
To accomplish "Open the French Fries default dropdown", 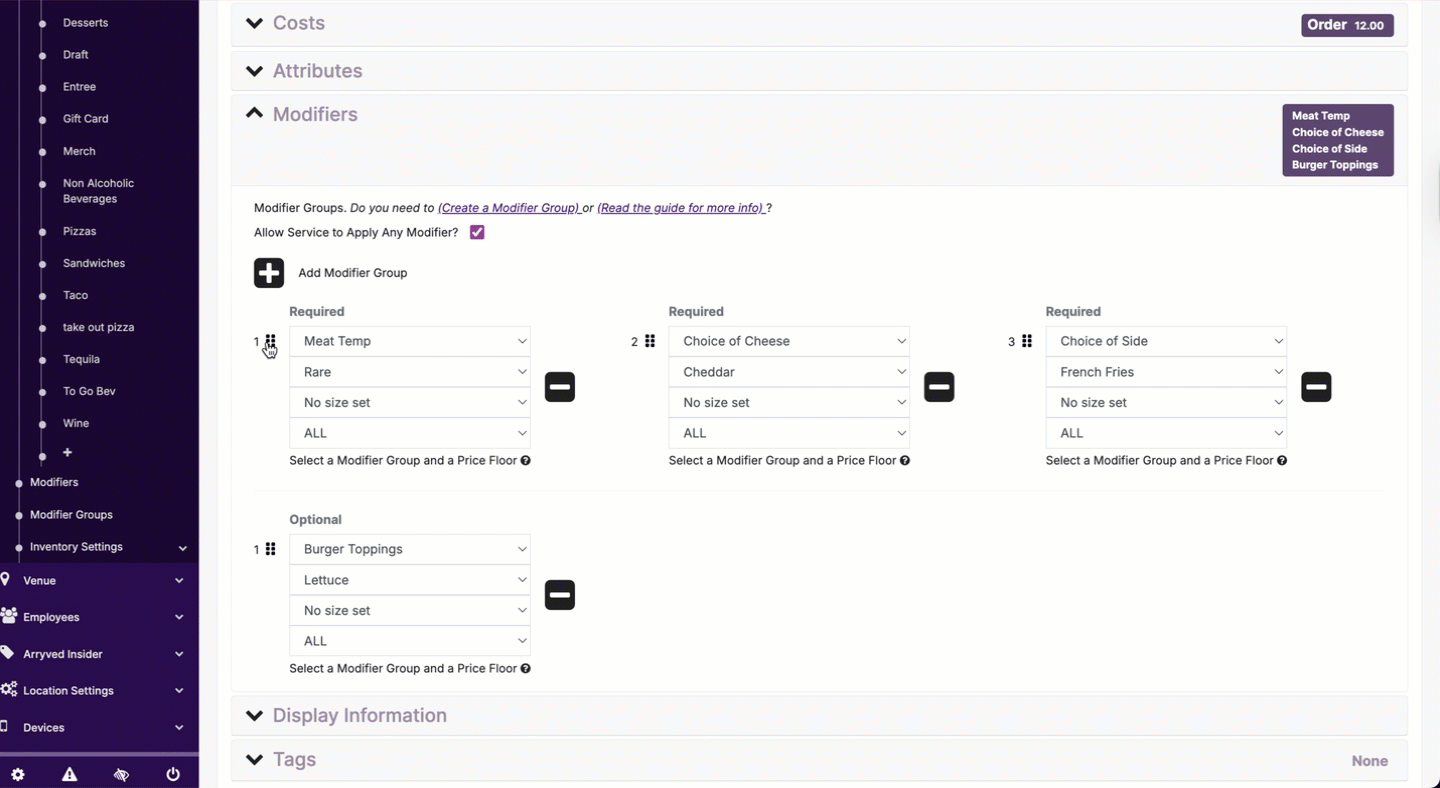I will pyautogui.click(x=1166, y=372).
